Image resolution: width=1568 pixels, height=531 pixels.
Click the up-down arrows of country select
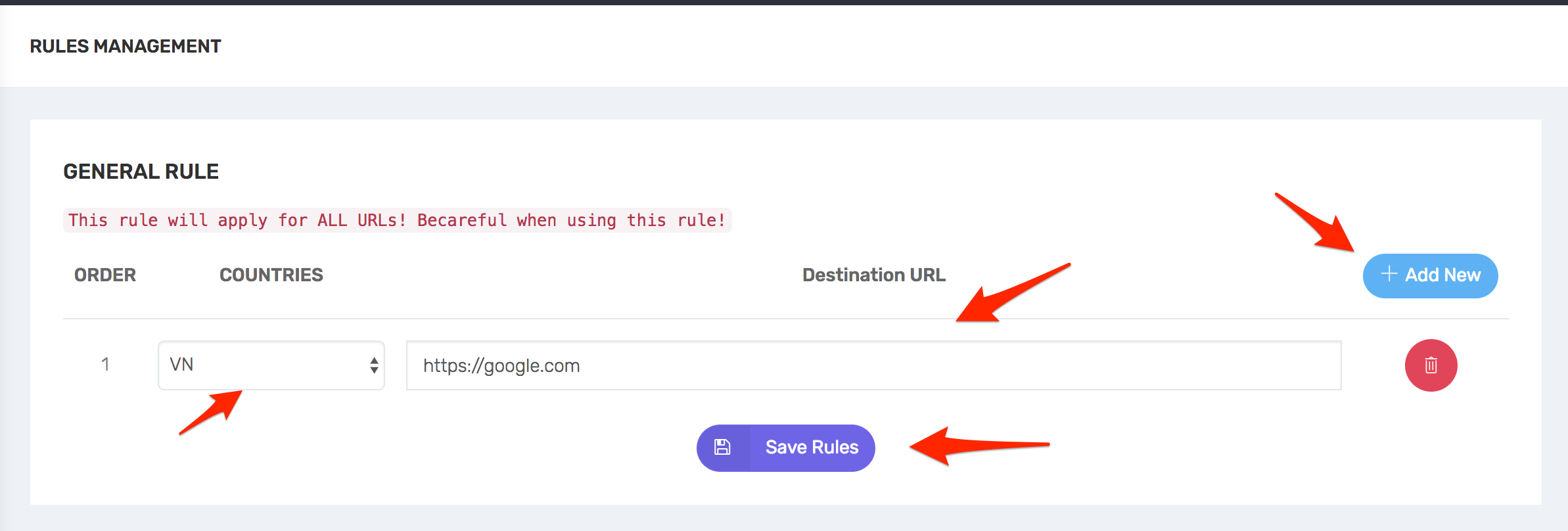(x=374, y=365)
